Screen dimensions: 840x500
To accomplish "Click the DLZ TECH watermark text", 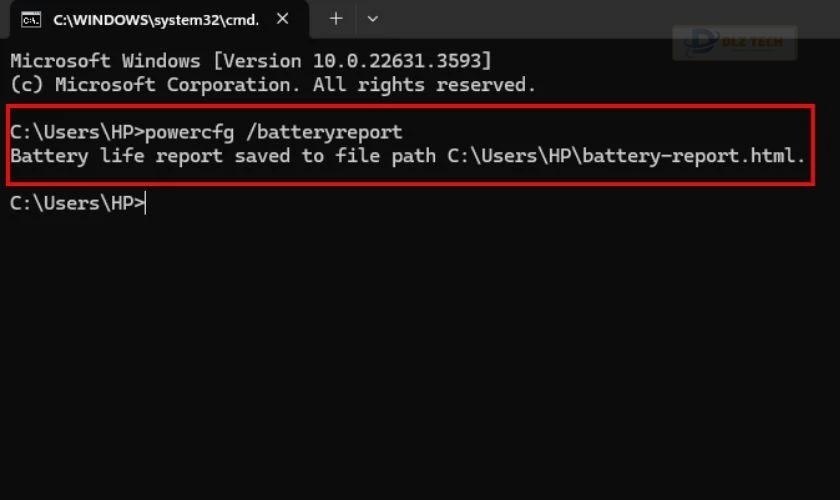I will coord(752,42).
